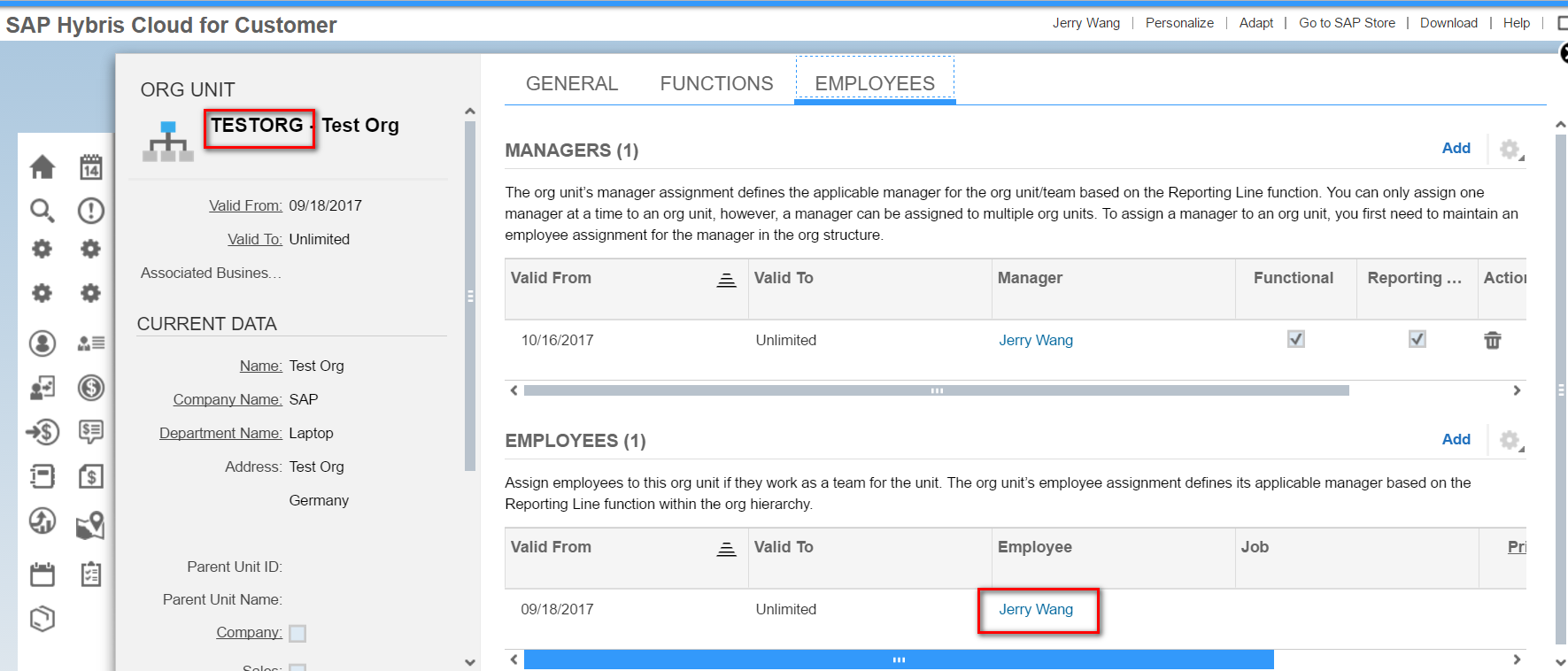Click the Job column header in the Employees table
1568x671 pixels.
click(x=1357, y=558)
